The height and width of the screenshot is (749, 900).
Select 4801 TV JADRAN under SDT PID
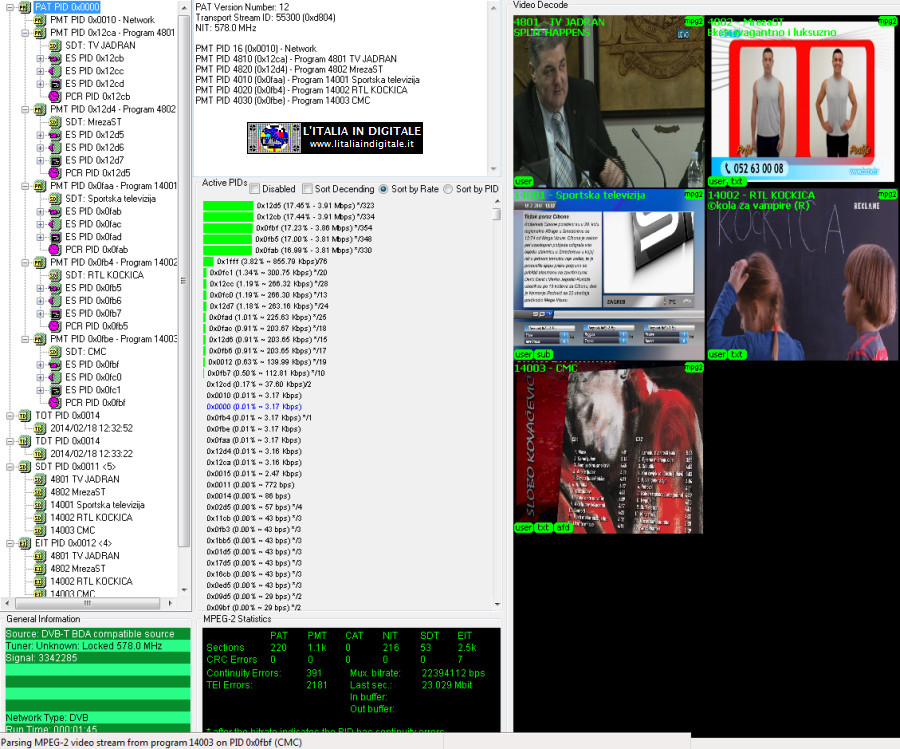pos(85,479)
